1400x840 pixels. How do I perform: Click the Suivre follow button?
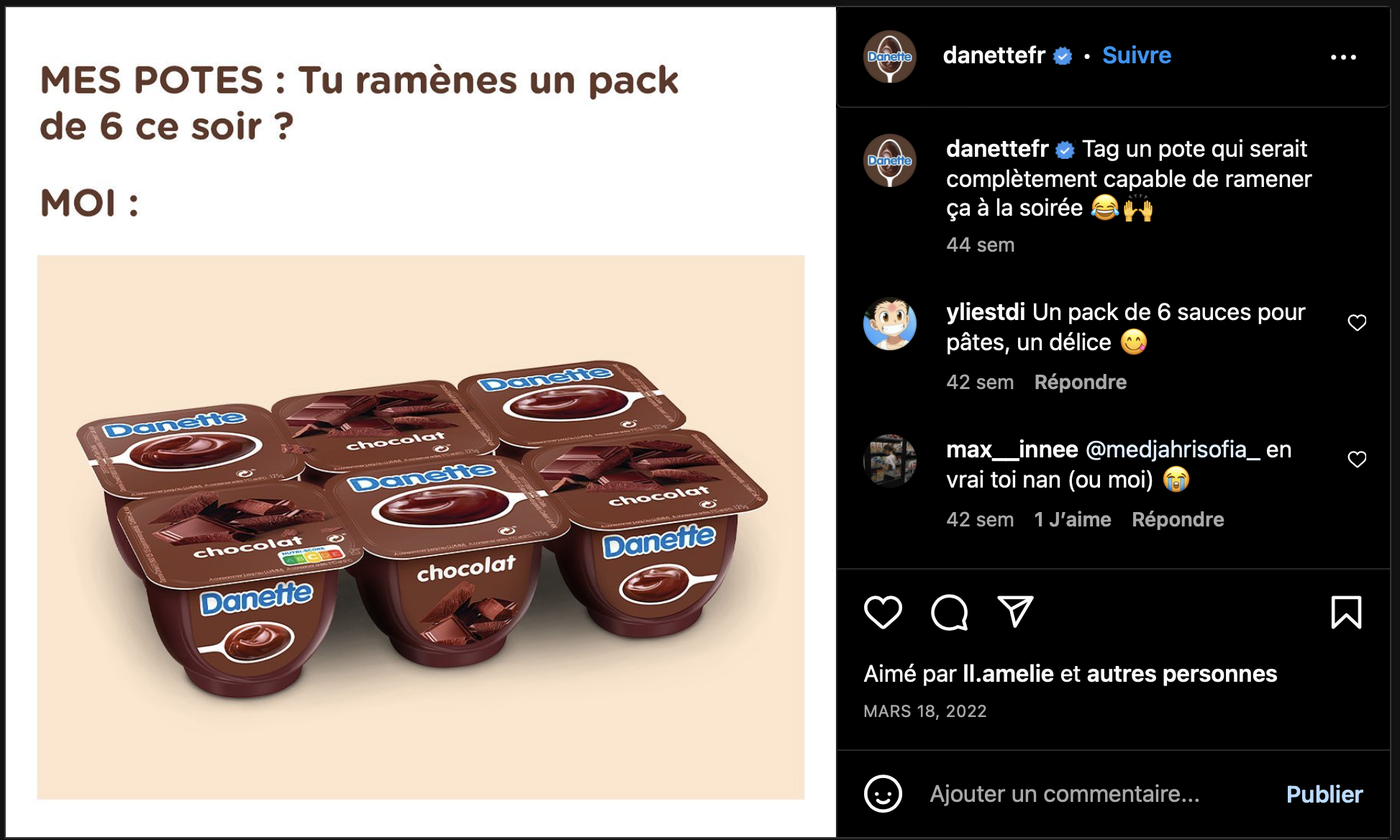pos(1137,55)
